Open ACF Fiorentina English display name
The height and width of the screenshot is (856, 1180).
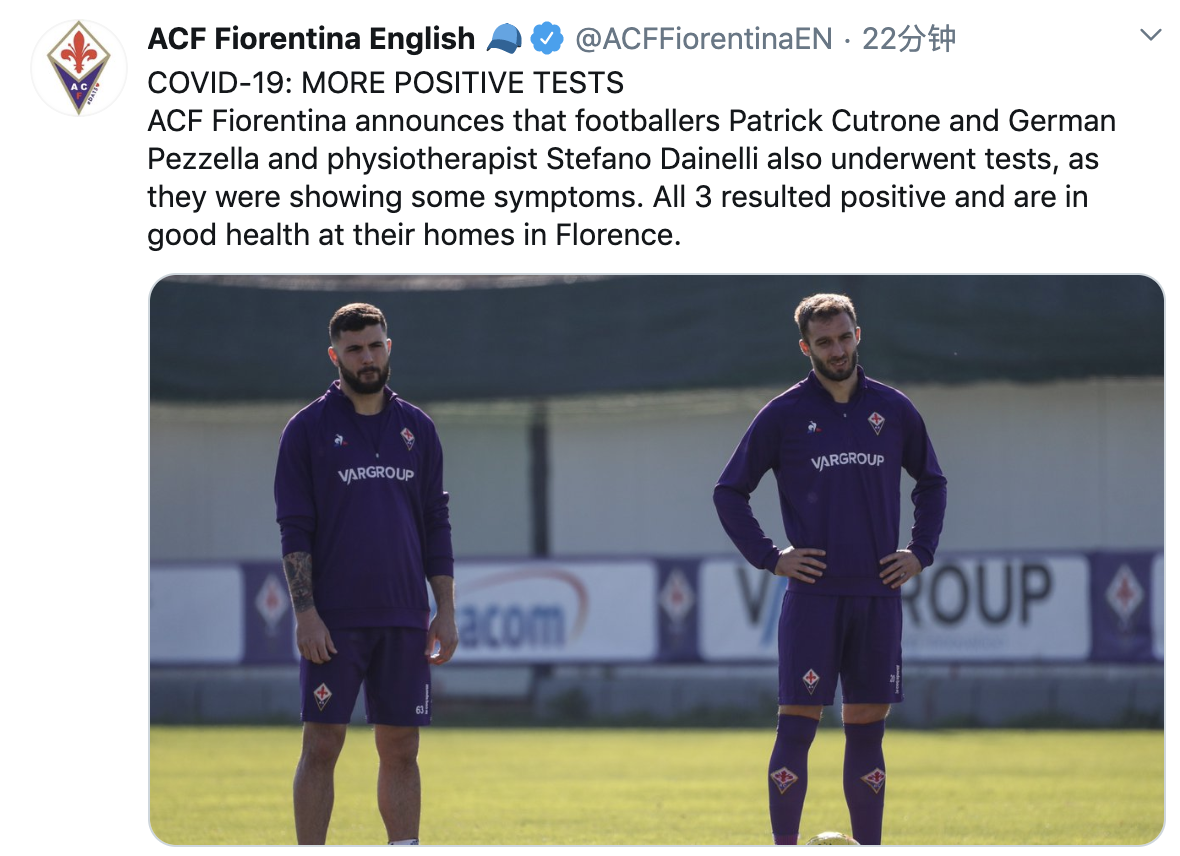pos(311,40)
